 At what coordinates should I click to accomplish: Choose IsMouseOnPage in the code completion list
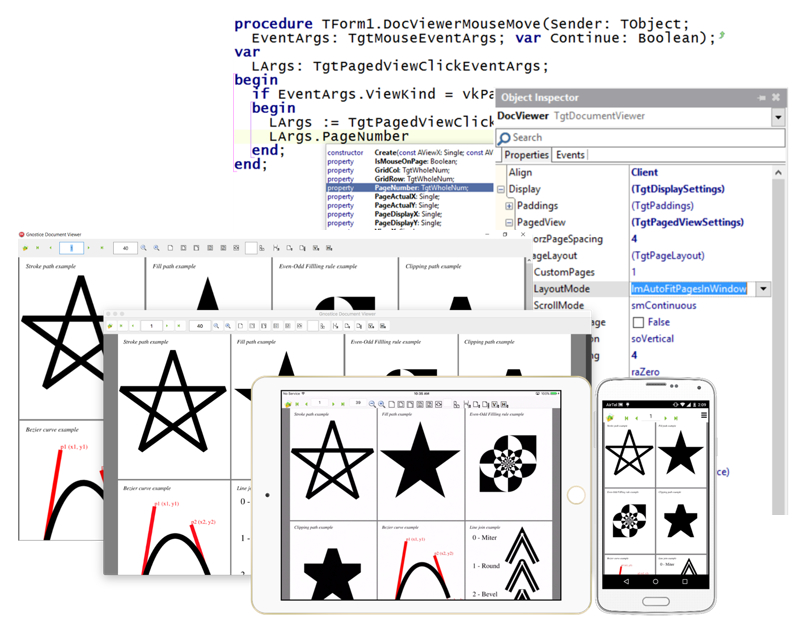pos(410,161)
